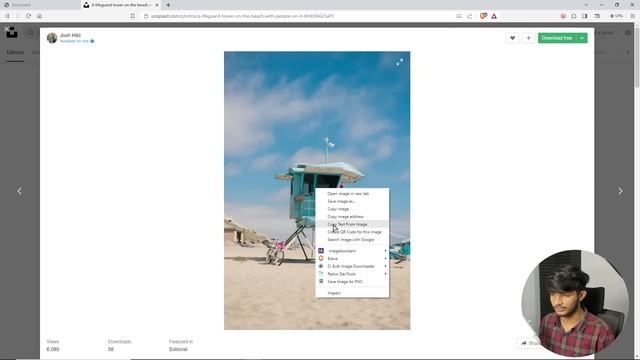This screenshot has height=360, width=640.
Task: Click the Downloads label text
Action: coord(120,342)
